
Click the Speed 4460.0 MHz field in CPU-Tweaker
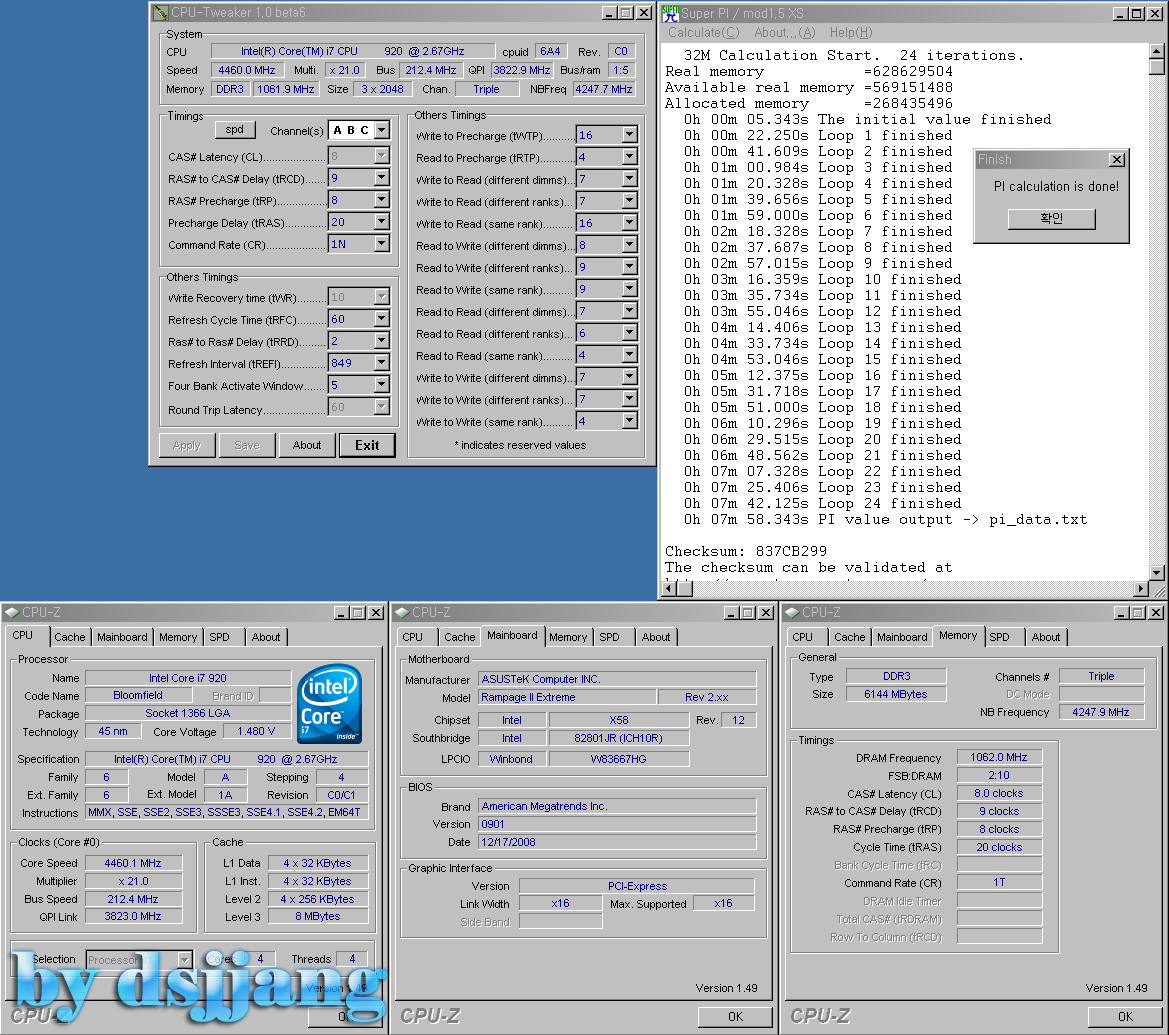[x=247, y=70]
